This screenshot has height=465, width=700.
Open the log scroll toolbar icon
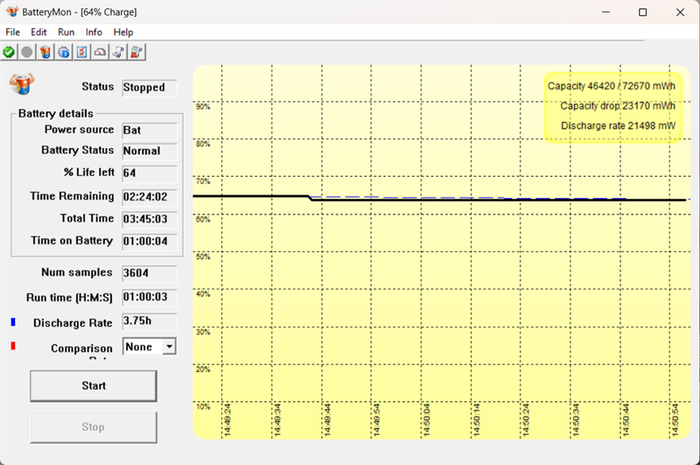pos(118,52)
